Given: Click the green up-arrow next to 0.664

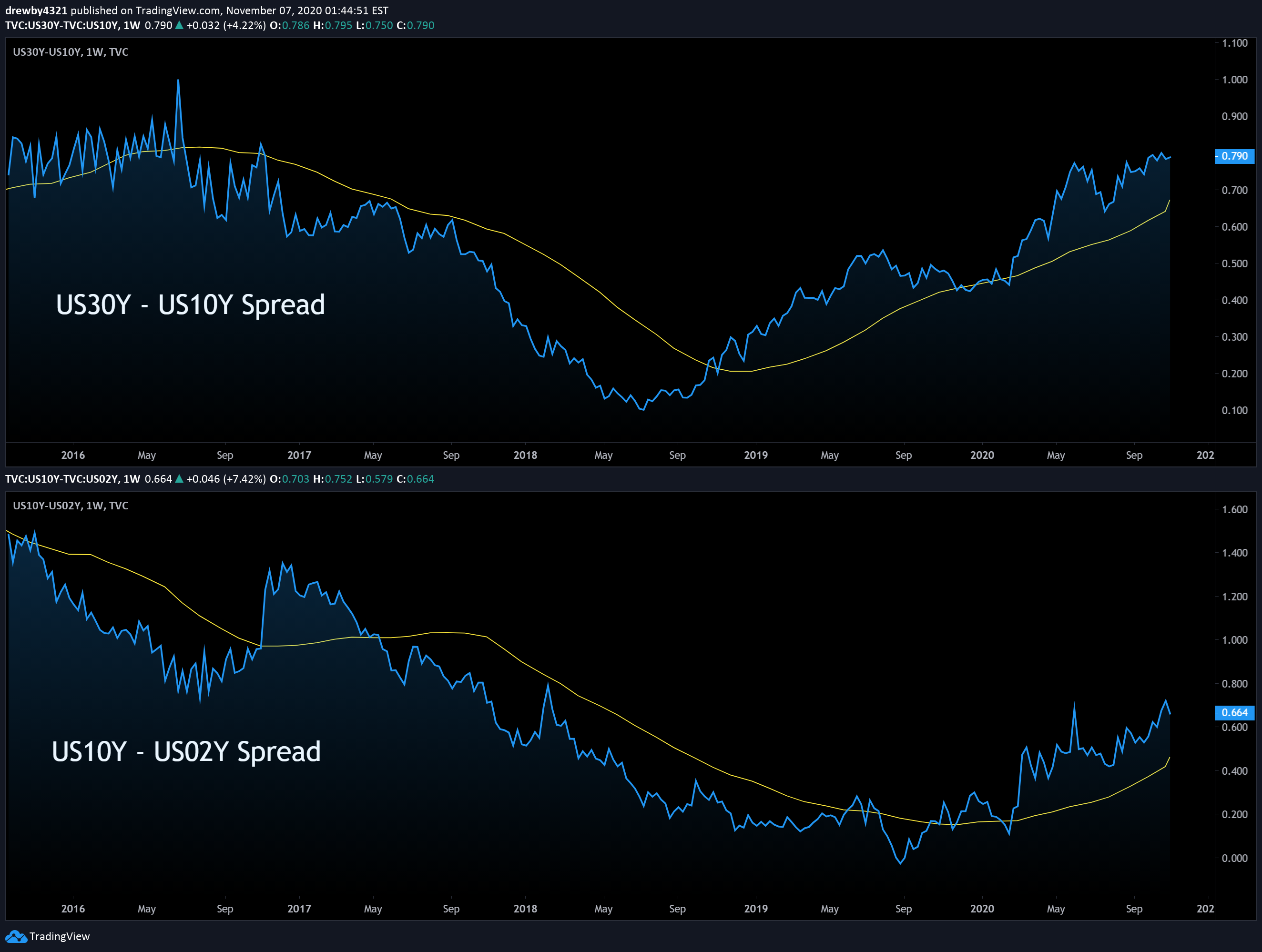Looking at the screenshot, I should click(179, 478).
